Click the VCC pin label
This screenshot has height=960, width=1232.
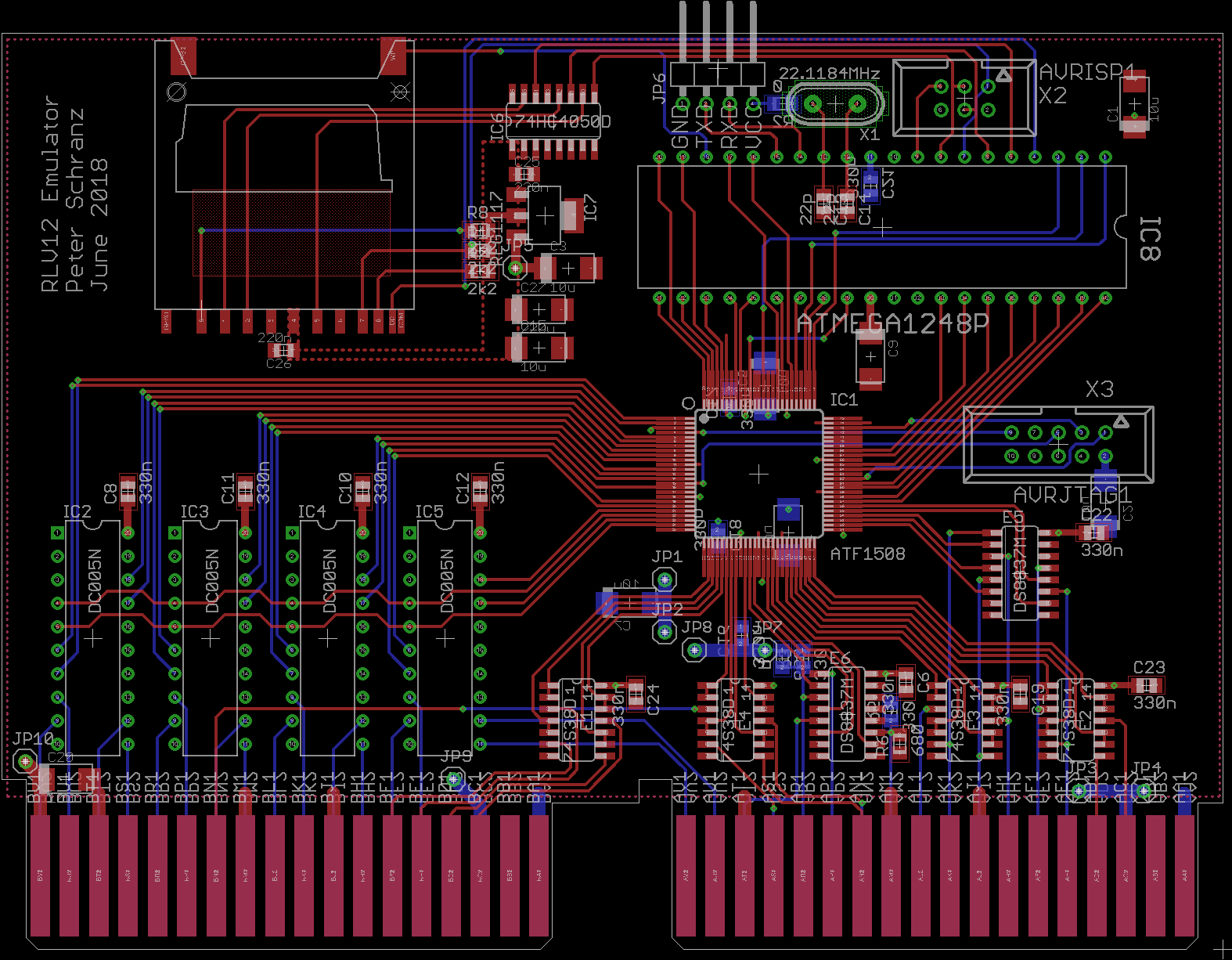coord(752,126)
